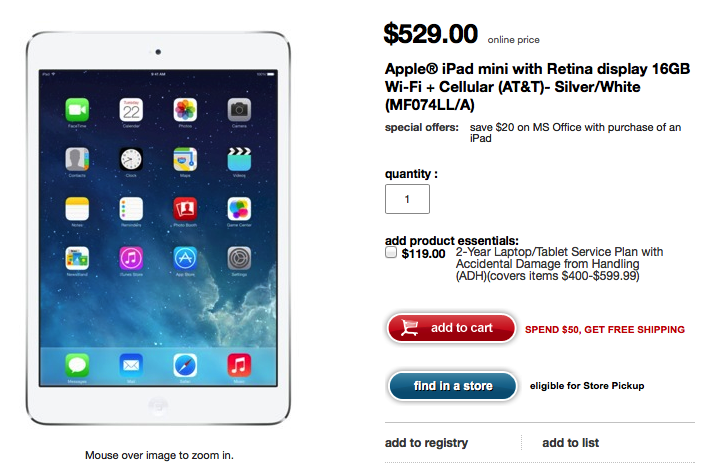Click the Safari compass icon in dock
The width and height of the screenshot is (710, 467).
tap(185, 365)
